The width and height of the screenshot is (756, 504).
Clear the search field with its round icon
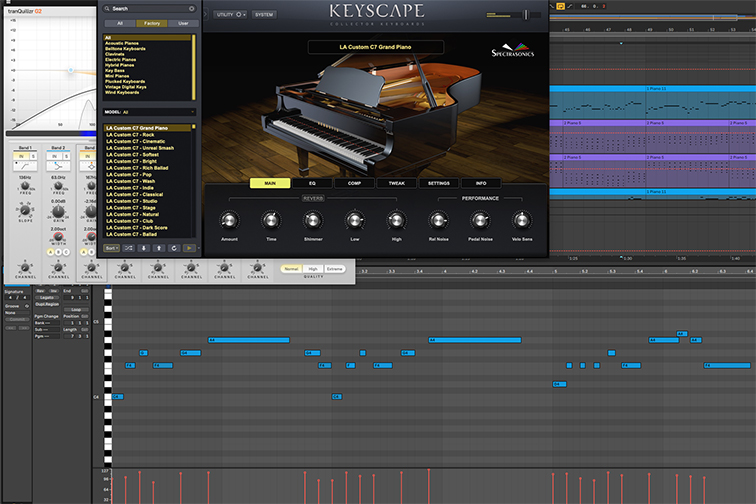pyautogui.click(x=191, y=9)
